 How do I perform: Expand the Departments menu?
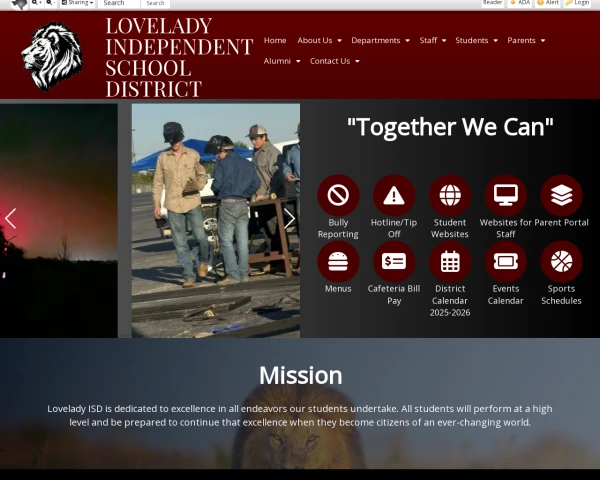[x=380, y=40]
